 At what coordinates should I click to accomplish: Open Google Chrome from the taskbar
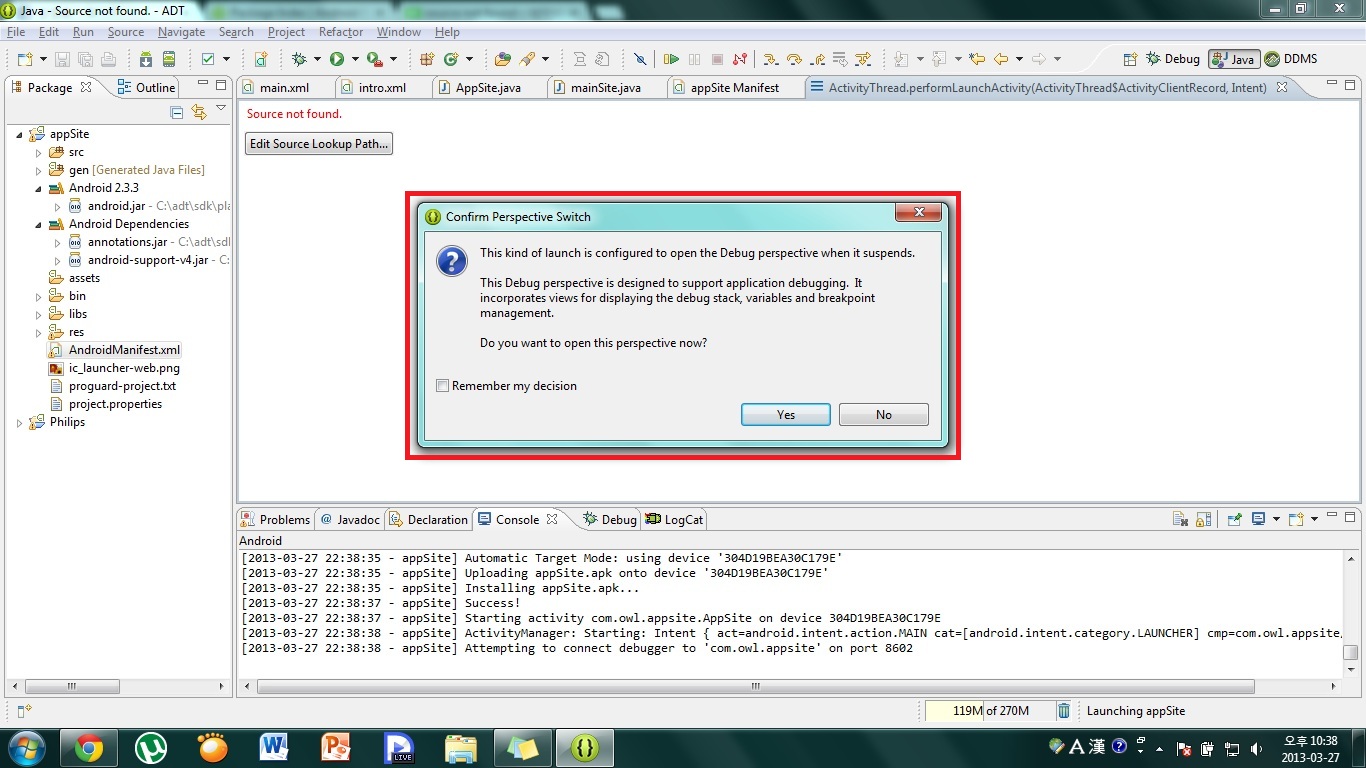pyautogui.click(x=88, y=748)
